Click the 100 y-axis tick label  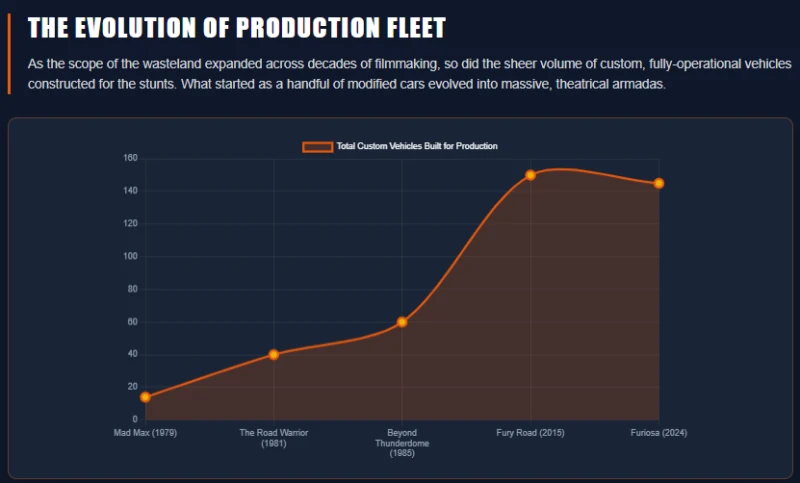point(131,256)
